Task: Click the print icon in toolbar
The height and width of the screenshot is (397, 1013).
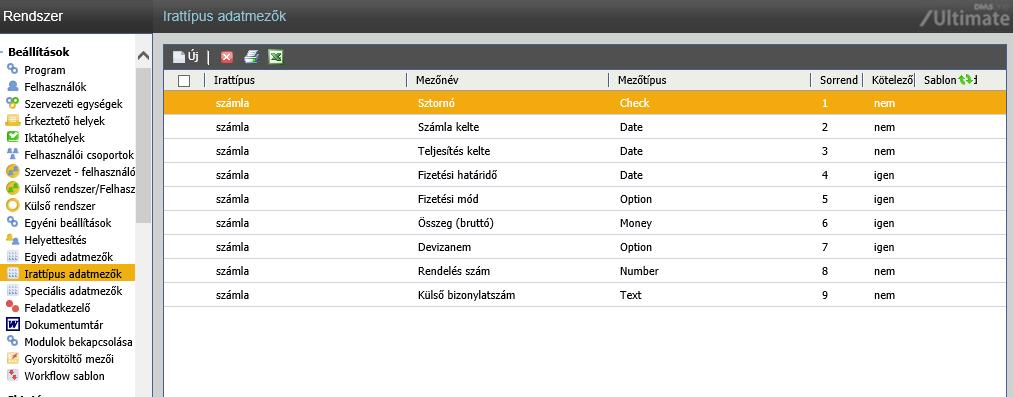Action: click(251, 57)
